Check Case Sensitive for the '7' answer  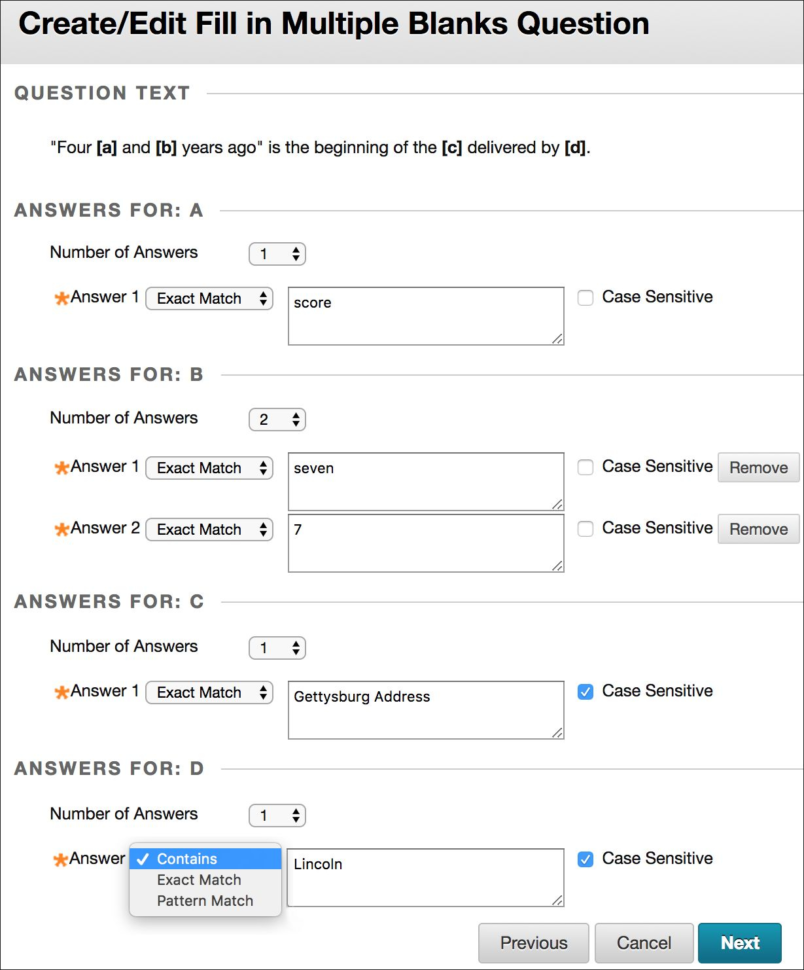coord(586,528)
